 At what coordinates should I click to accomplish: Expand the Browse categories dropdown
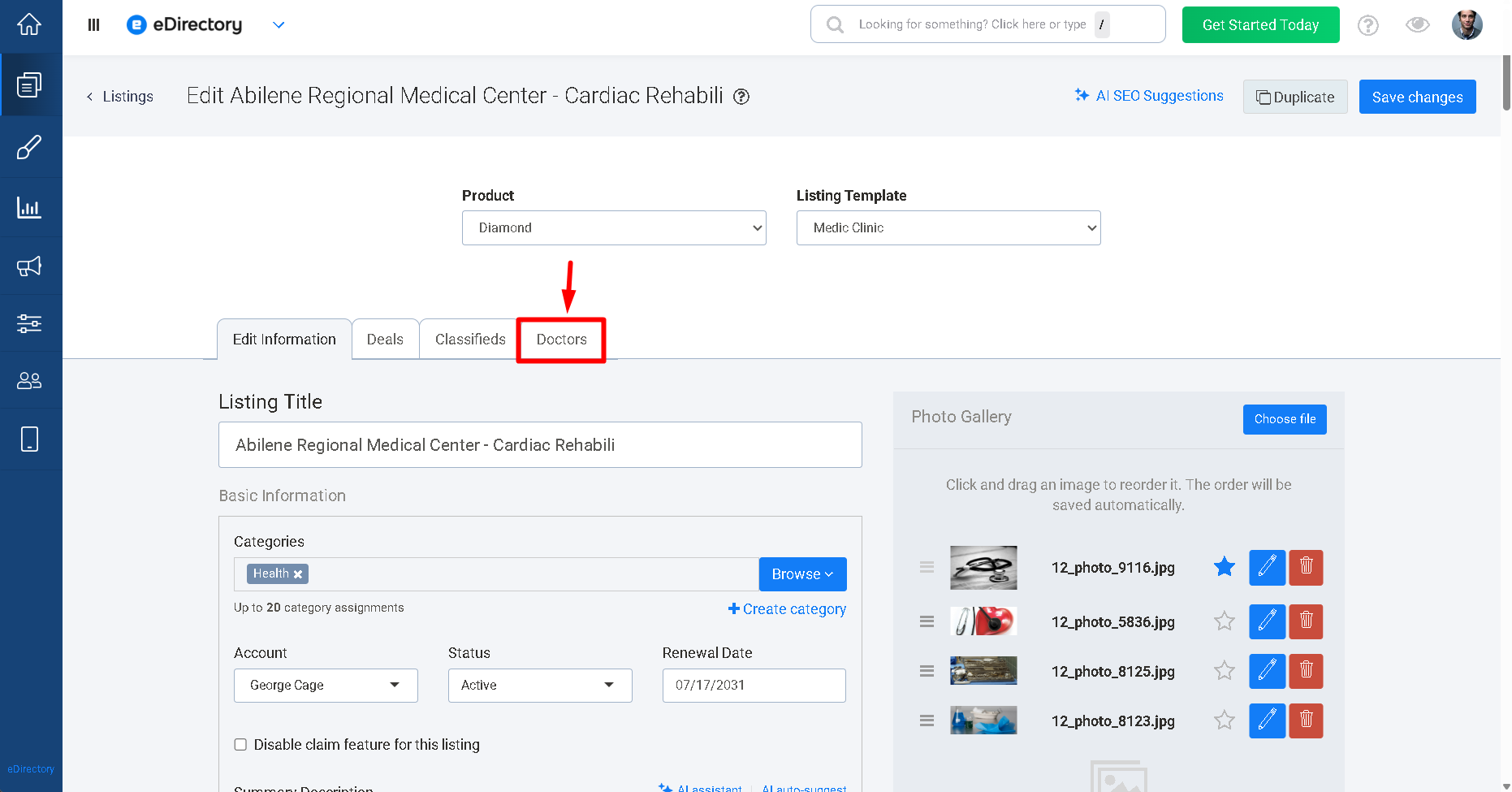[x=803, y=574]
